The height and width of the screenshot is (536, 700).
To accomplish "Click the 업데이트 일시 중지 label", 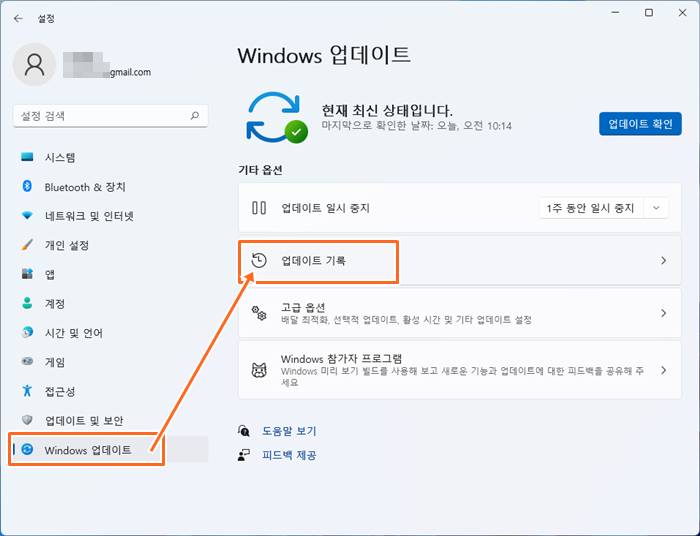I will click(x=325, y=208).
